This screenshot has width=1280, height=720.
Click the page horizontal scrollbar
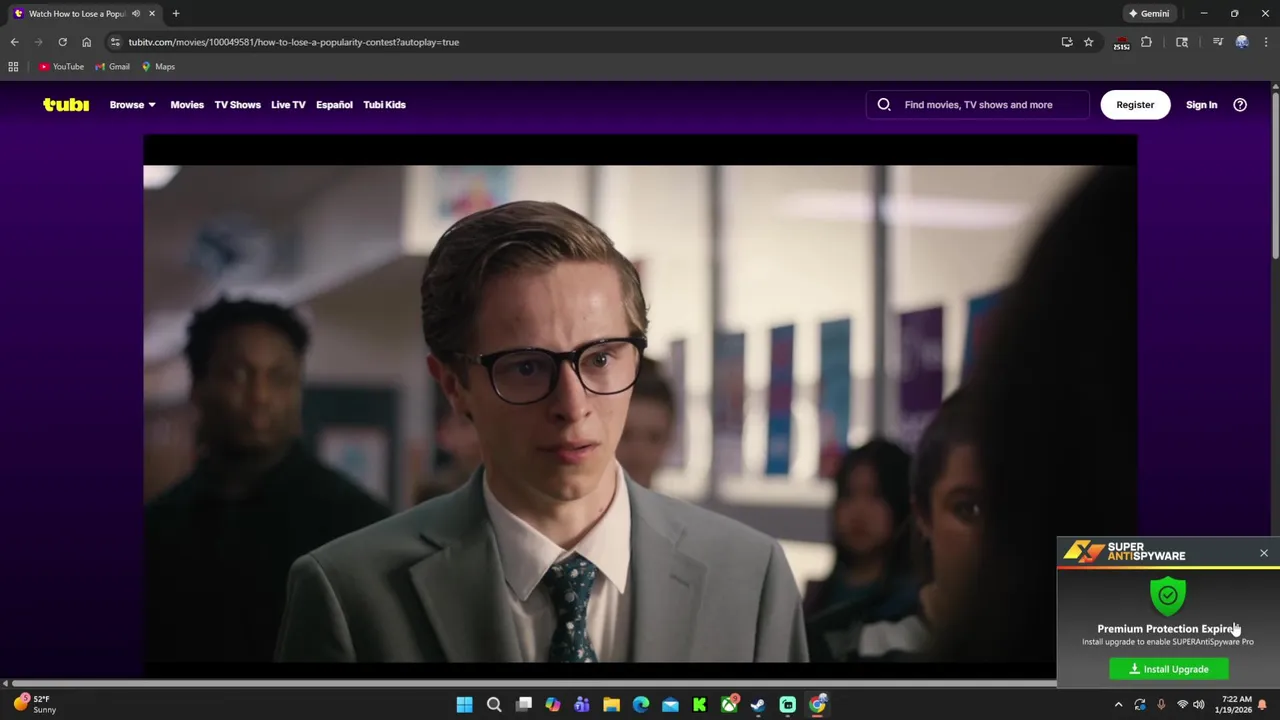[534, 683]
